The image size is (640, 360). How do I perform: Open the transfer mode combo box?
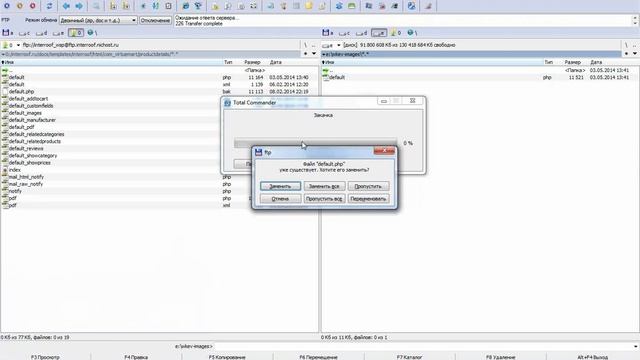pos(98,20)
